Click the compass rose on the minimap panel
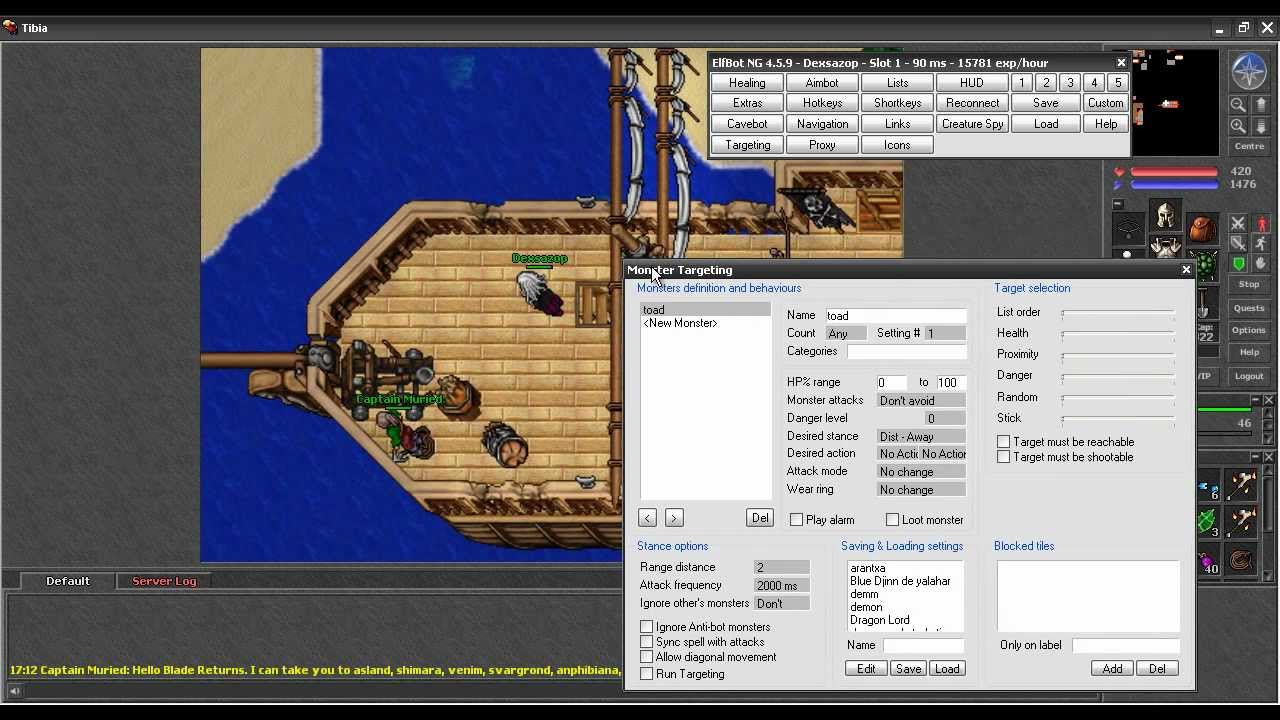Screen dimensions: 1280x720 coord(1249,72)
